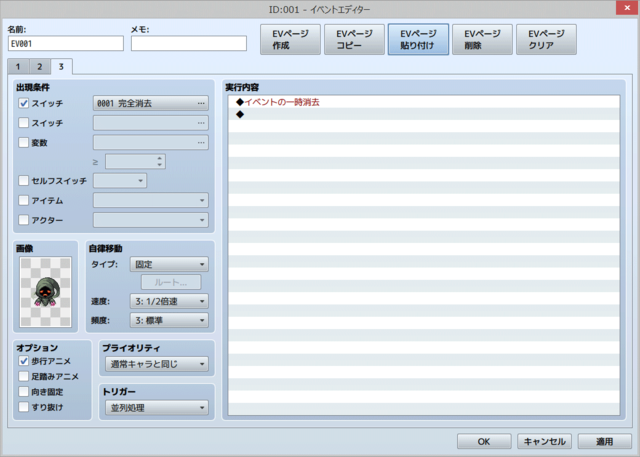Click the EVページ削除 button
Viewport: 640px width, 457px height.
point(482,40)
